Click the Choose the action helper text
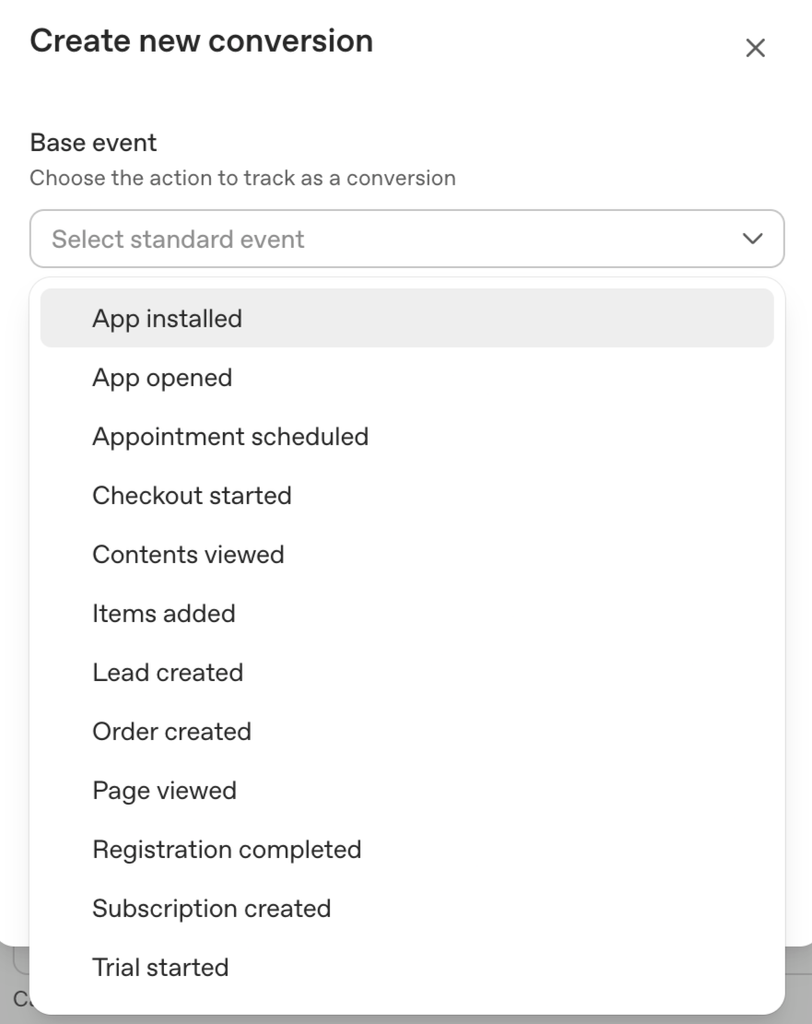This screenshot has height=1024, width=812. [x=242, y=178]
